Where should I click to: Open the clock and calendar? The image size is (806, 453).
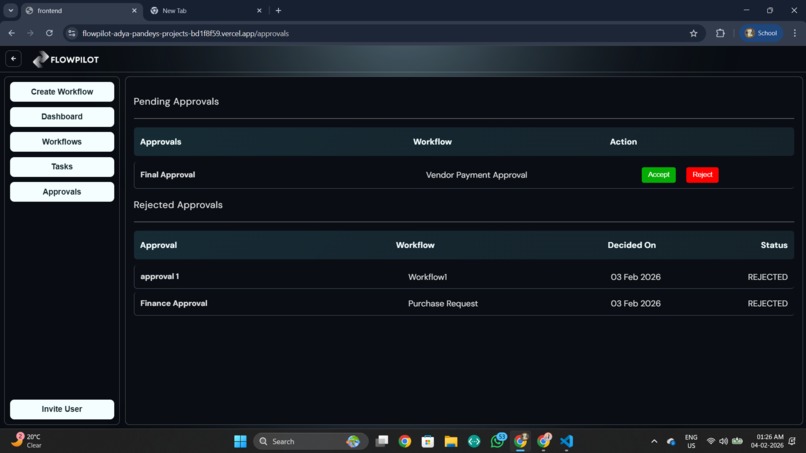pos(767,441)
